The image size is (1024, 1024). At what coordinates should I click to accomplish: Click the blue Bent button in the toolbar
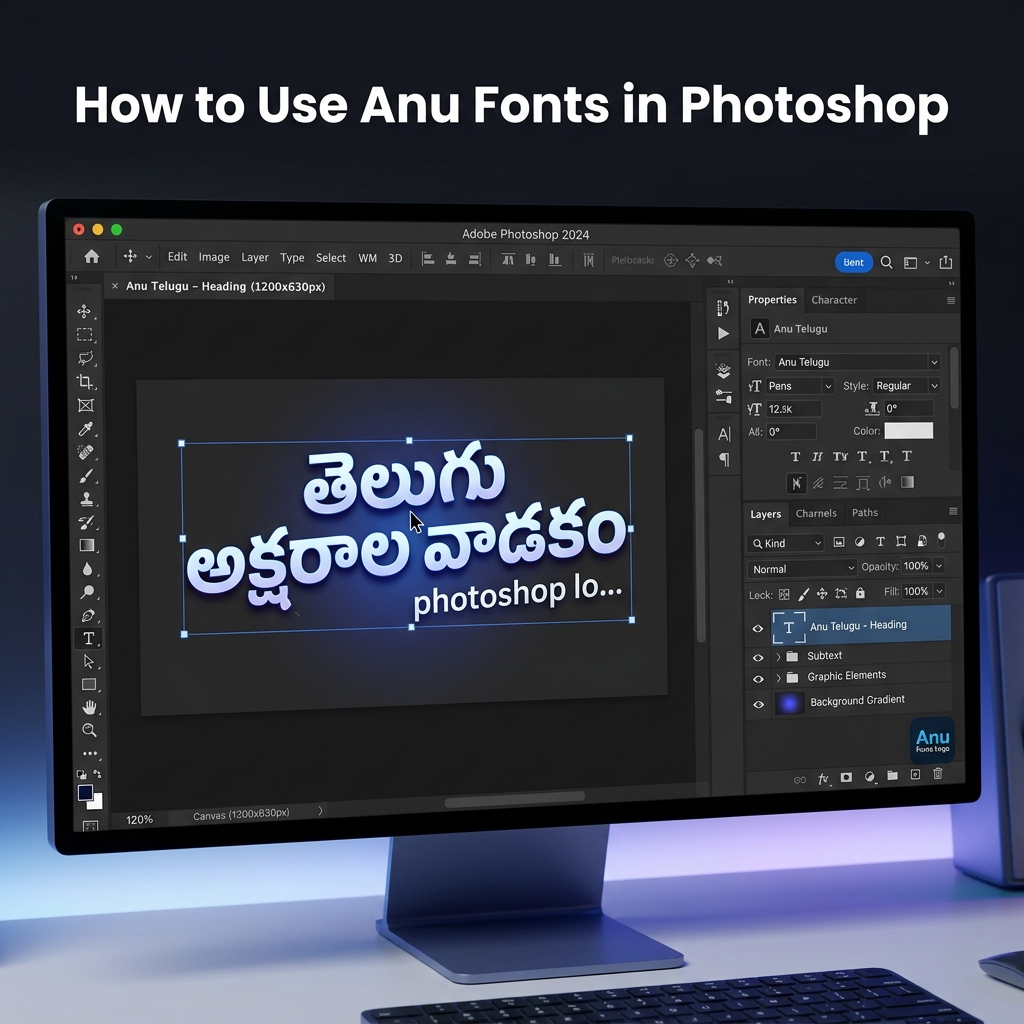tap(853, 262)
